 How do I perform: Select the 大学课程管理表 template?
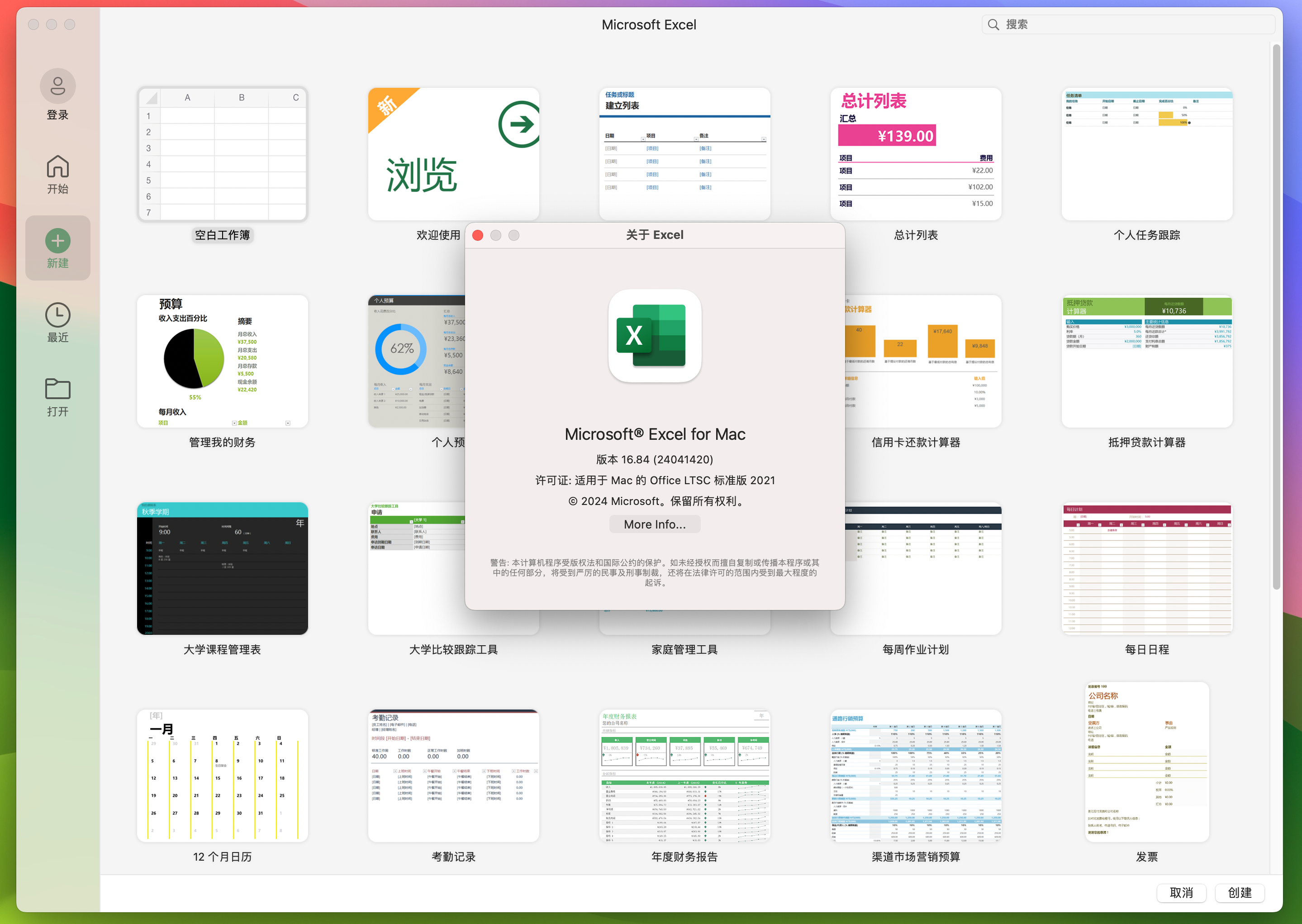[x=223, y=568]
